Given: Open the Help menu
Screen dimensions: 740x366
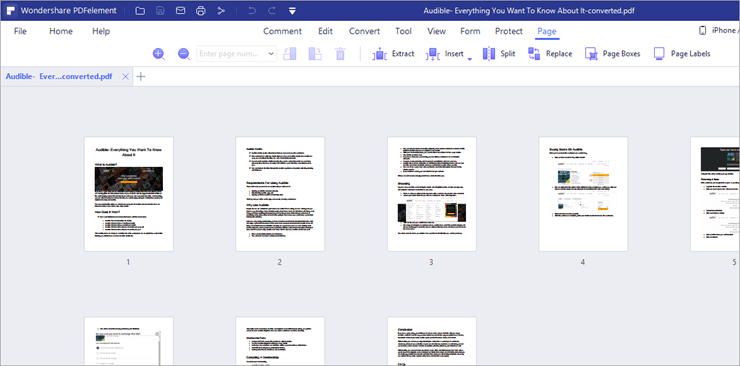Looking at the screenshot, I should click(x=101, y=31).
